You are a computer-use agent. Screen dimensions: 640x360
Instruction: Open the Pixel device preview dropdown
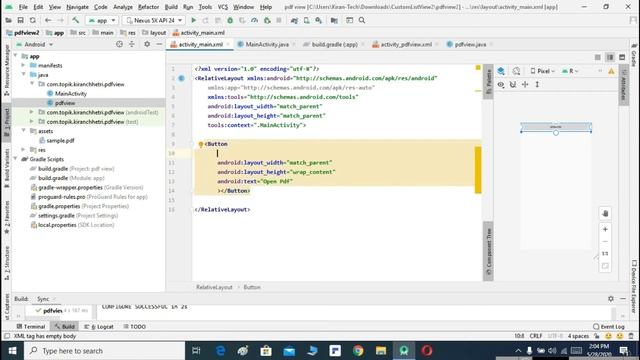point(542,71)
